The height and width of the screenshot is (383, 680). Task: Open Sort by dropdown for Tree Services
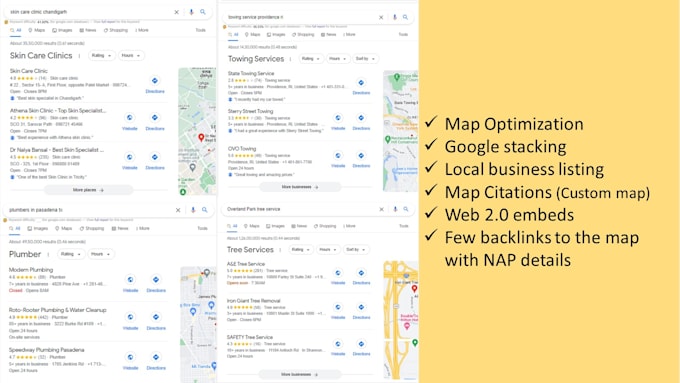[x=356, y=250]
